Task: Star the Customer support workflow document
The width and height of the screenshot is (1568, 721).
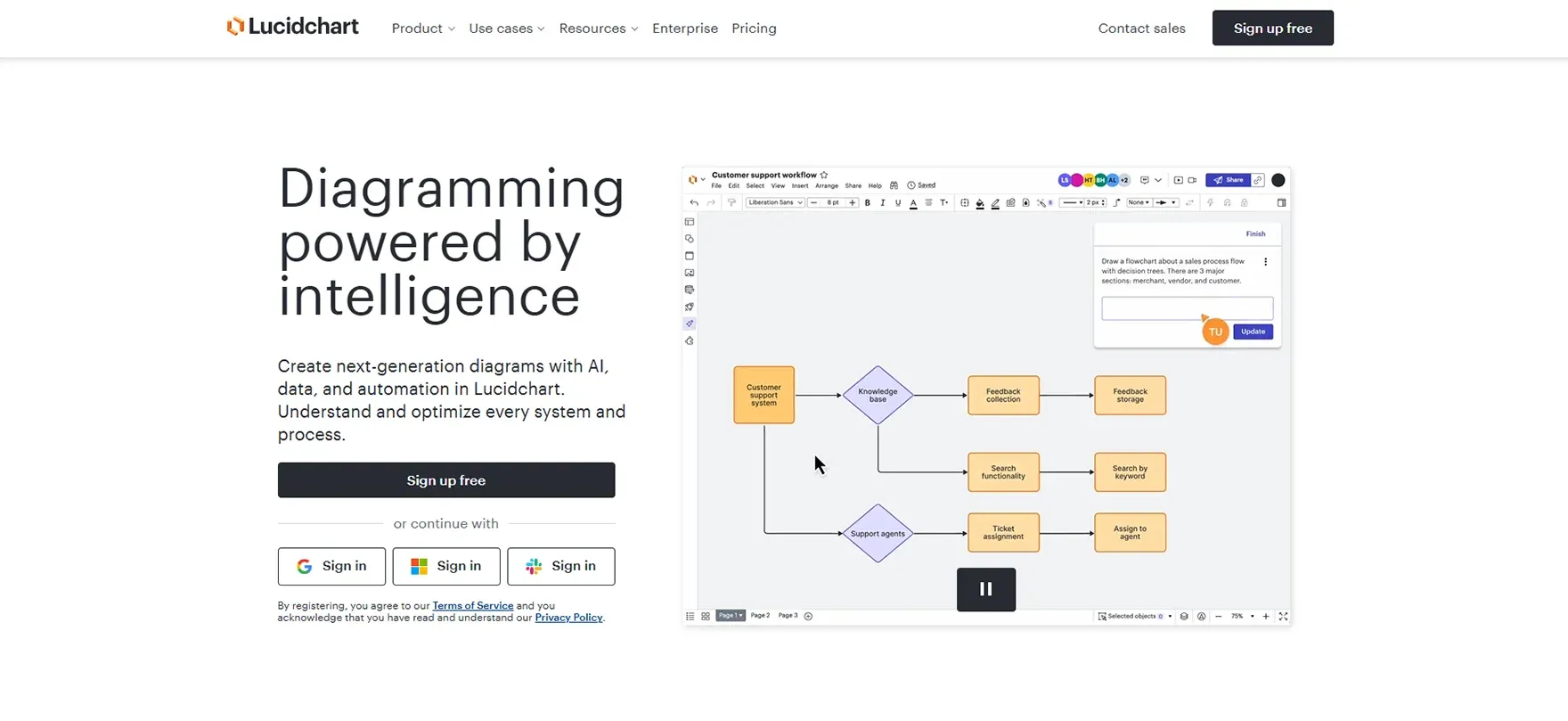Action: [824, 175]
